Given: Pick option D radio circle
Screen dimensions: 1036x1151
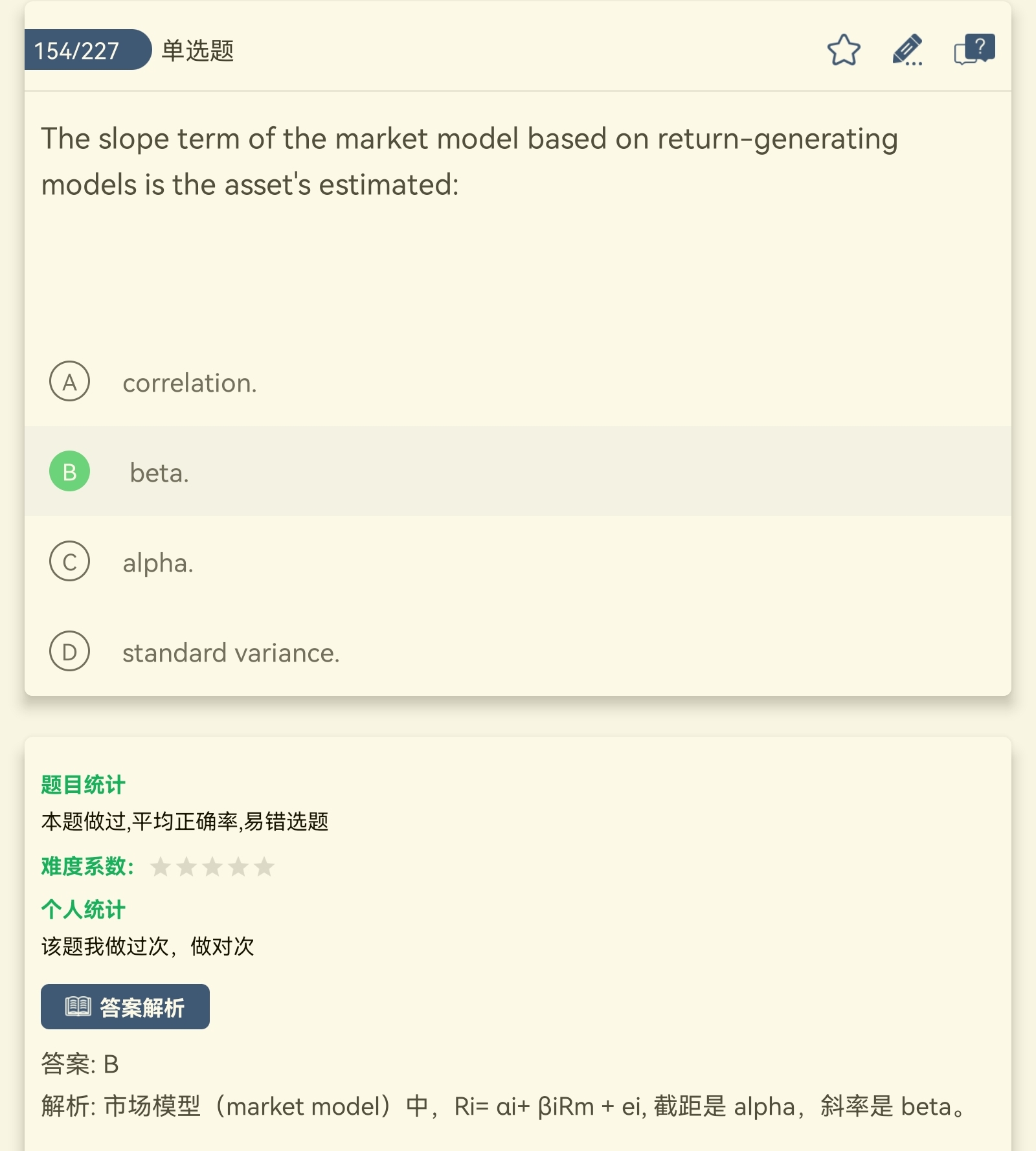Looking at the screenshot, I should coord(69,651).
